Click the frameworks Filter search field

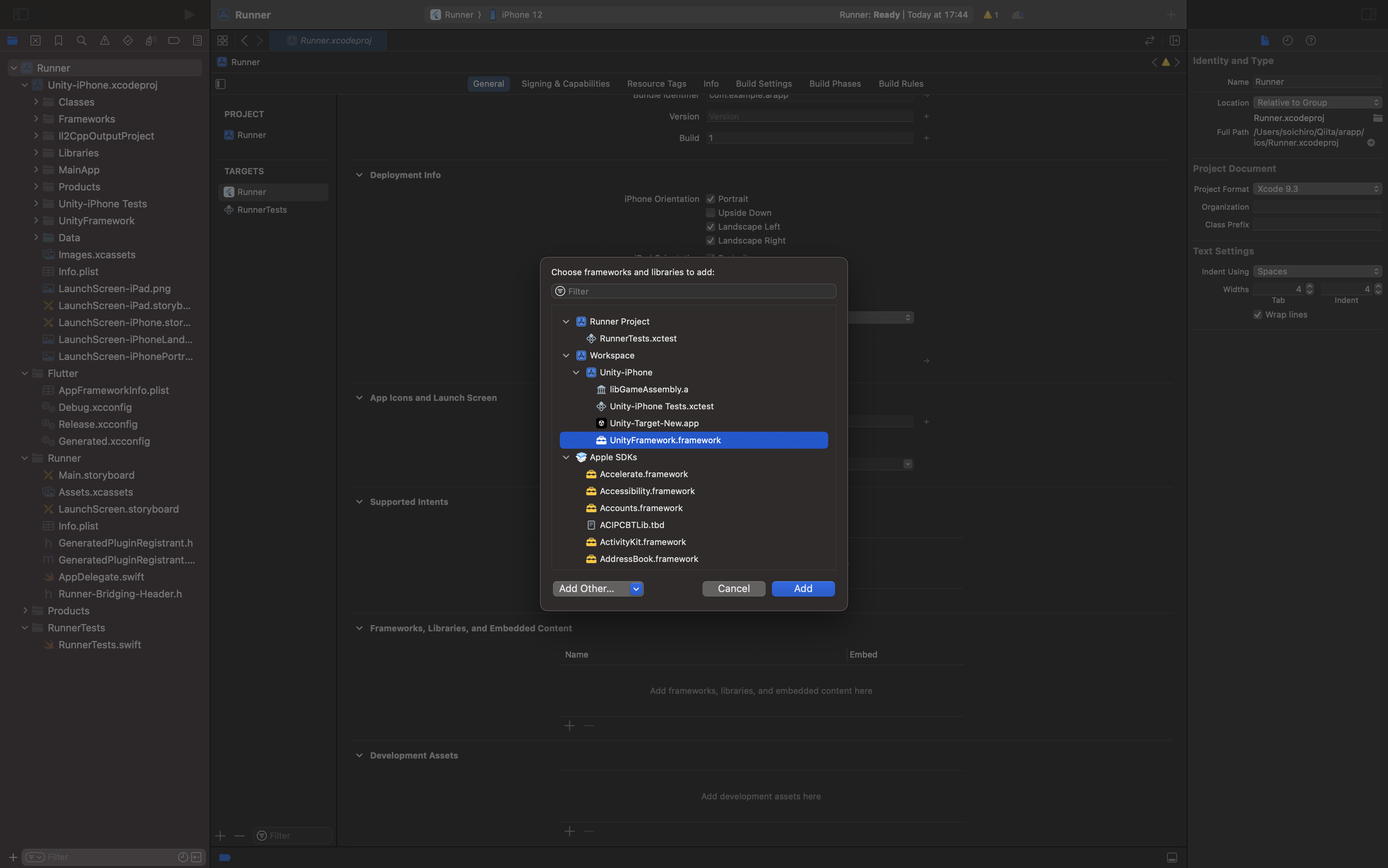click(x=694, y=291)
